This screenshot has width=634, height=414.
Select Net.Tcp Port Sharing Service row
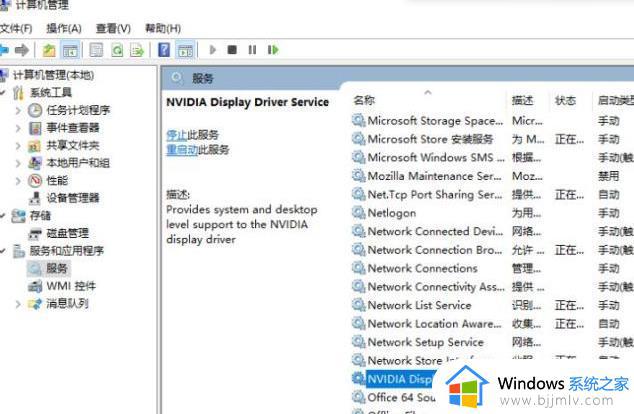492,194
